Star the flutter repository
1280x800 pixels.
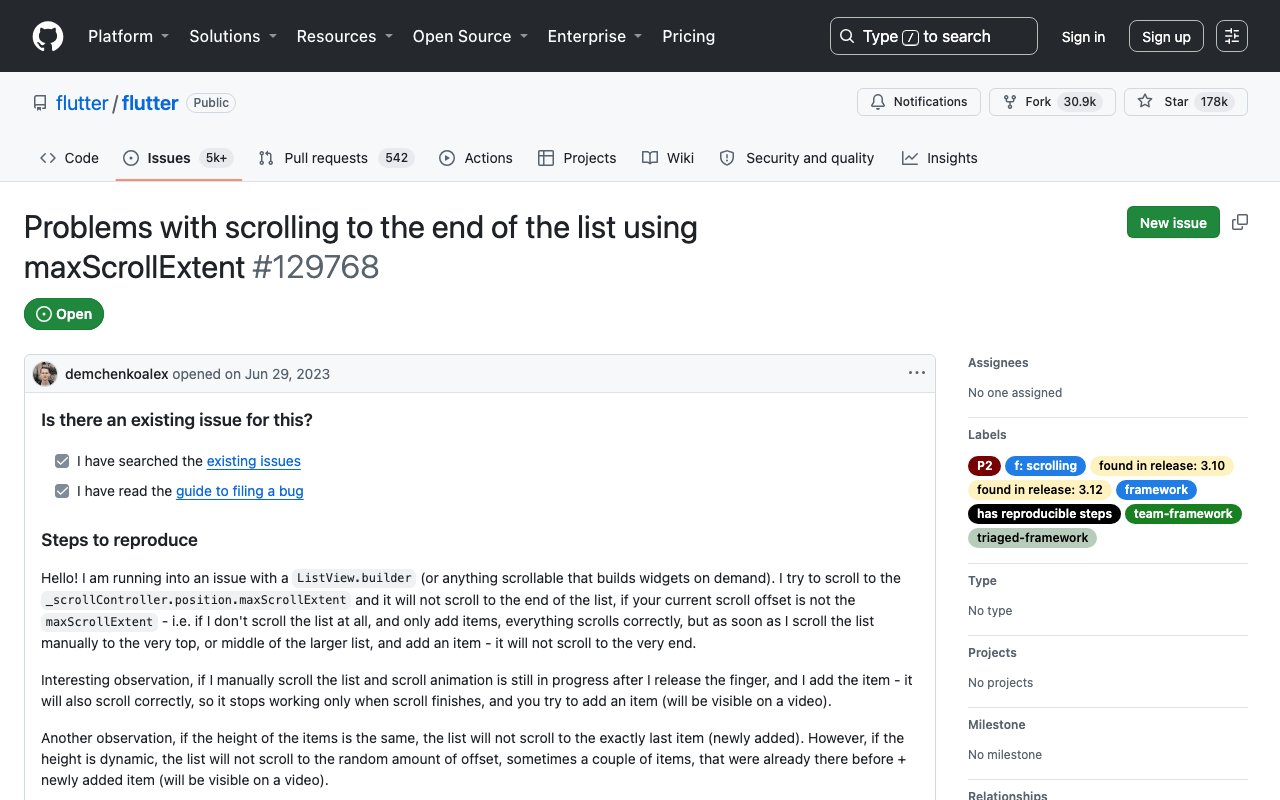(x=1186, y=102)
